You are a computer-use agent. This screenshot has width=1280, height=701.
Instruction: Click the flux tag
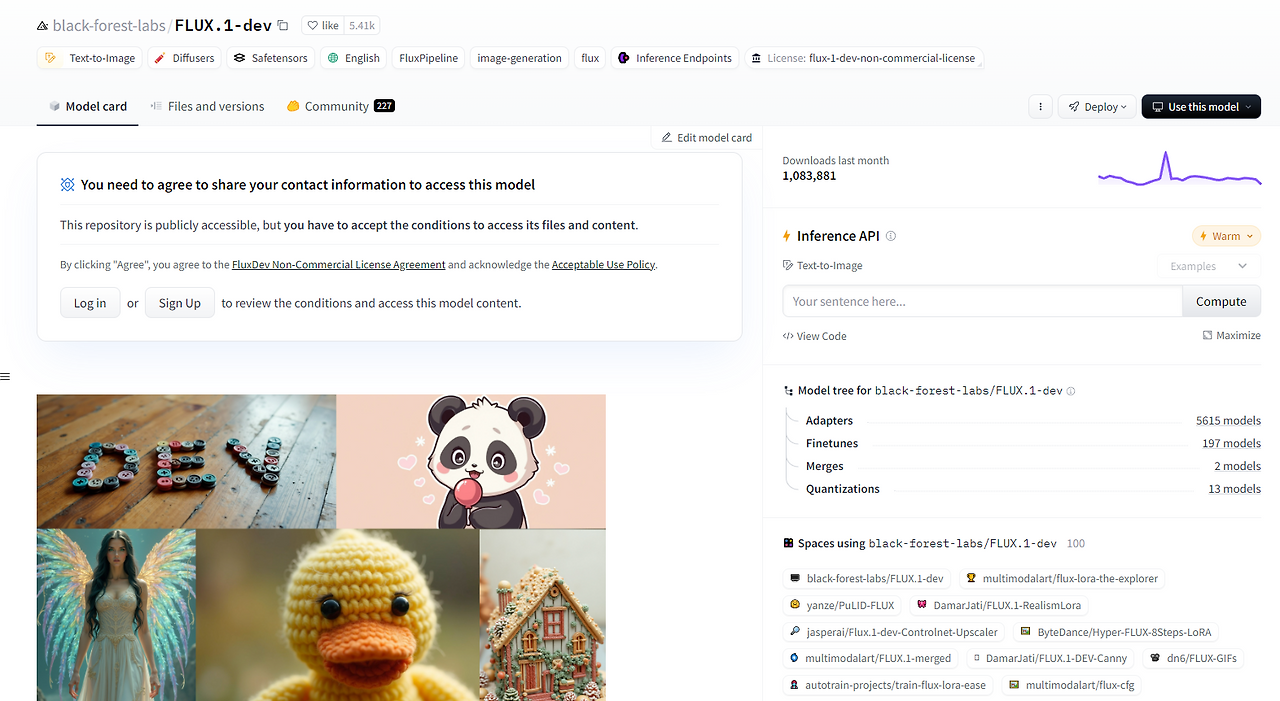tap(590, 58)
